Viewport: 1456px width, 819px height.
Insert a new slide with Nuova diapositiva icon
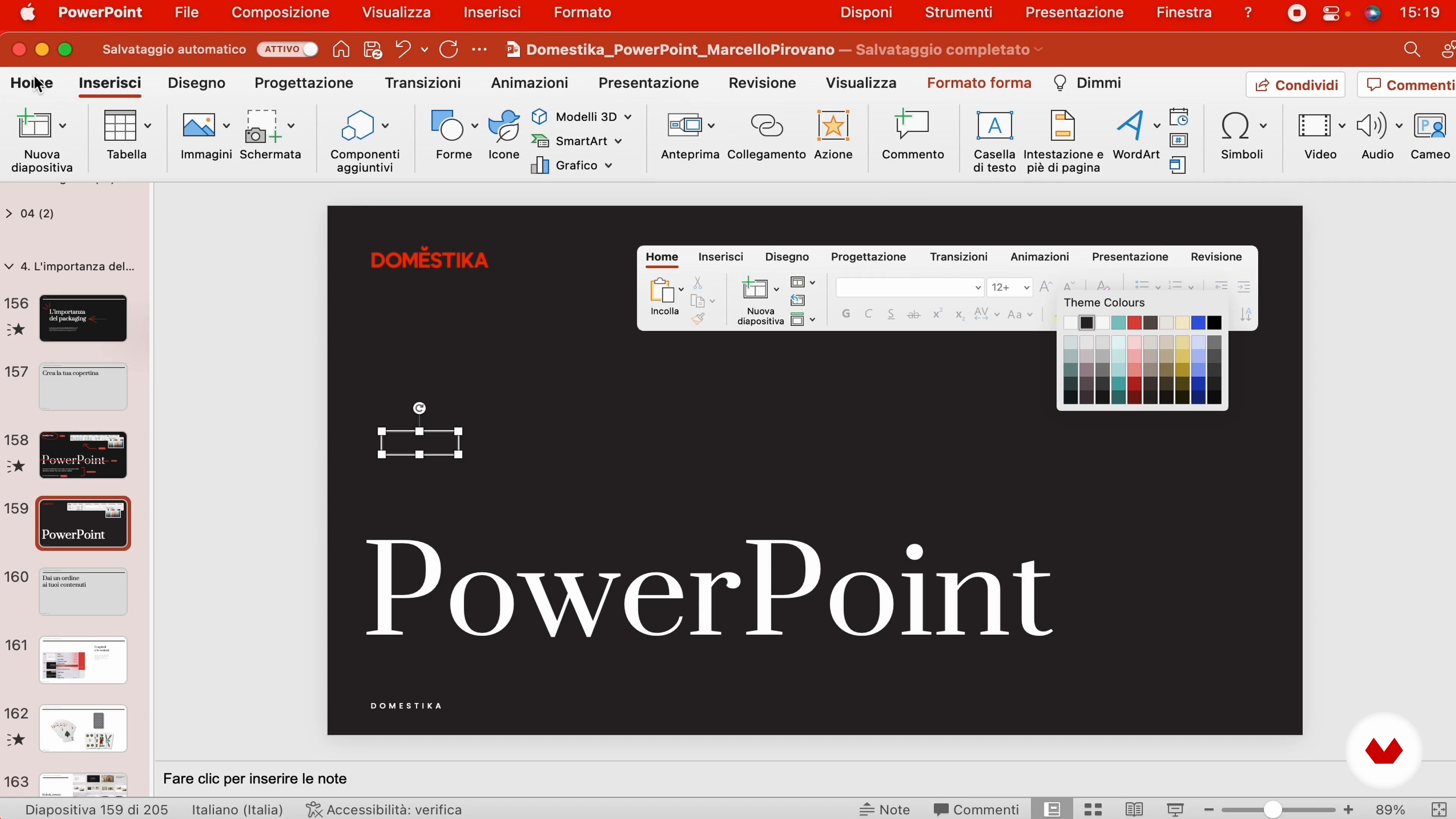[x=35, y=125]
